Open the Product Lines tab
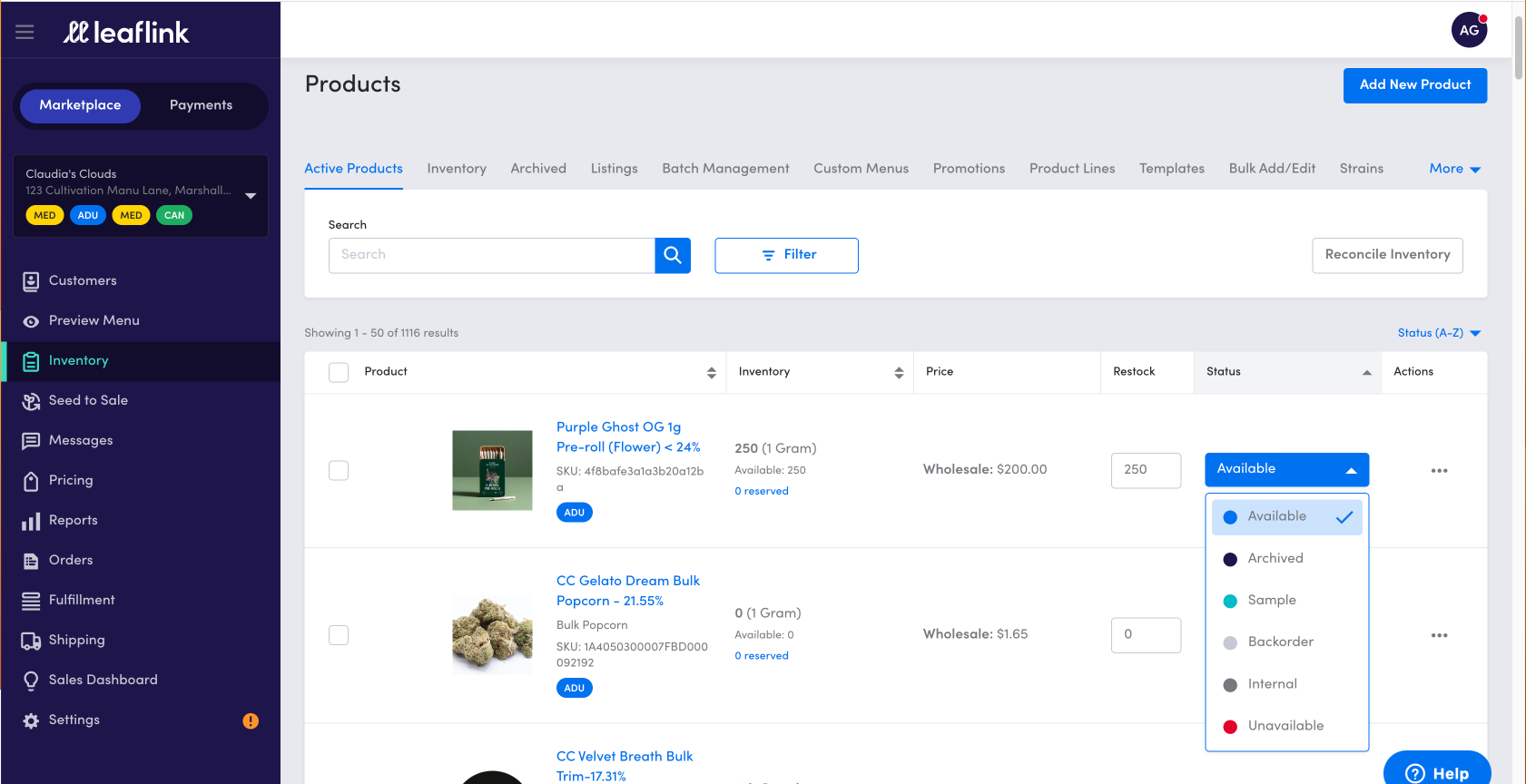Image resolution: width=1526 pixels, height=784 pixels. coord(1072,169)
